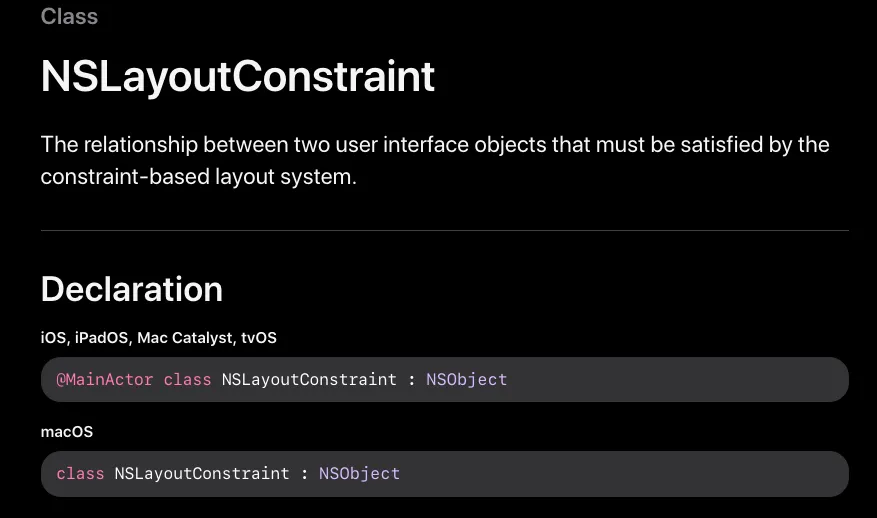Image resolution: width=877 pixels, height=518 pixels.
Task: Click NSLayoutConstraint in the macOS code line
Action: 202,474
